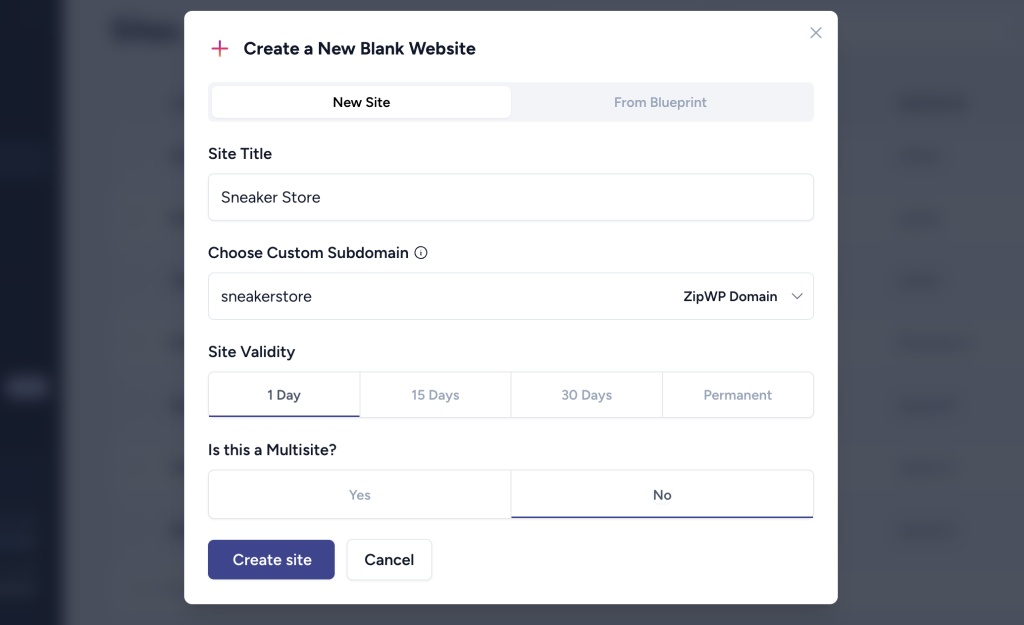Select 1 Day site validity
The height and width of the screenshot is (625, 1024).
click(284, 395)
